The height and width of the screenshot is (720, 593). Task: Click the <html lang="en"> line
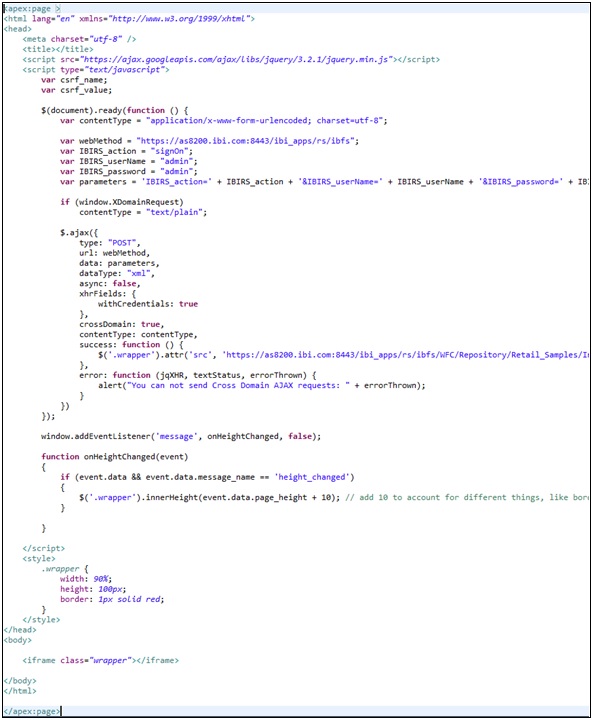[x=129, y=19]
